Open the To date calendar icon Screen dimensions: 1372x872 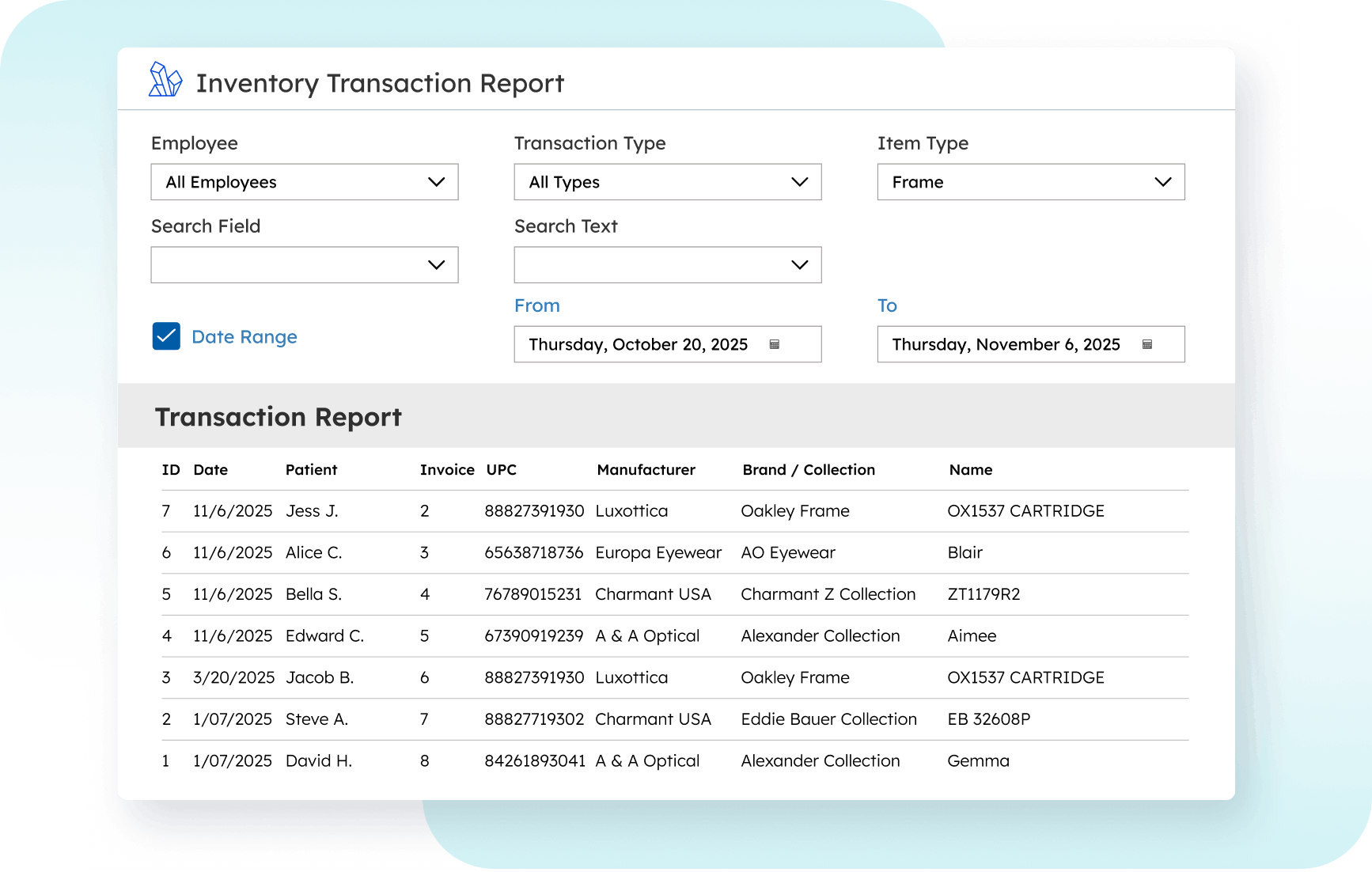(x=1146, y=344)
